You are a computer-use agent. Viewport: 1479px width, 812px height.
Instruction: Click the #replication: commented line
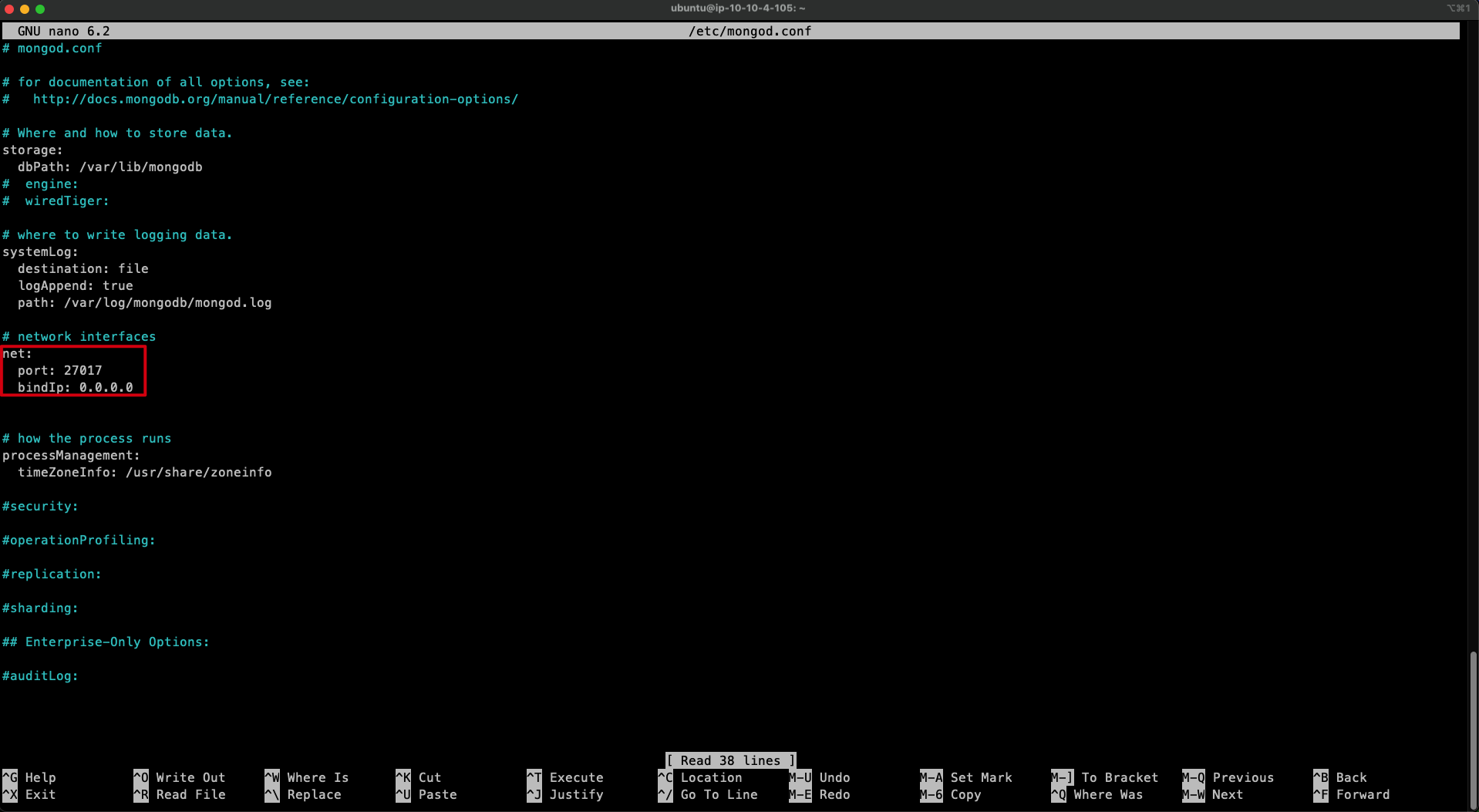(52, 574)
